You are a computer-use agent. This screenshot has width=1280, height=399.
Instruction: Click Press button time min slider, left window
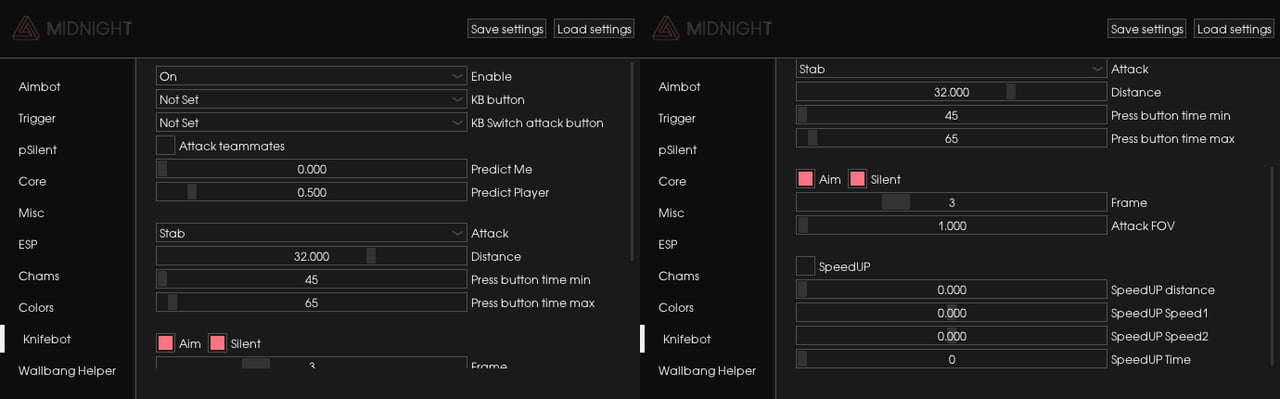[x=311, y=279]
